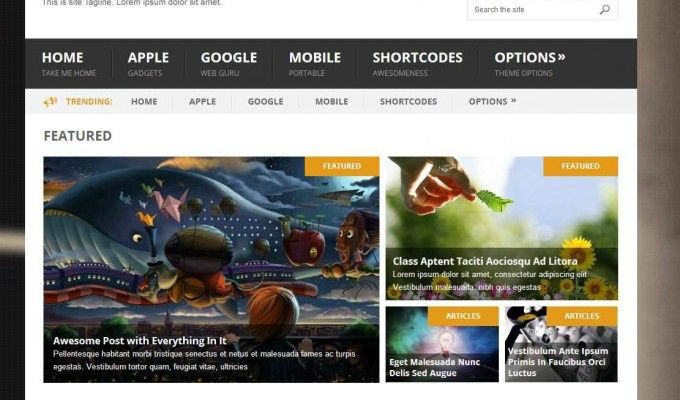Image resolution: width=680 pixels, height=400 pixels.
Task: Click Apple in the trending bar
Action: pos(203,102)
